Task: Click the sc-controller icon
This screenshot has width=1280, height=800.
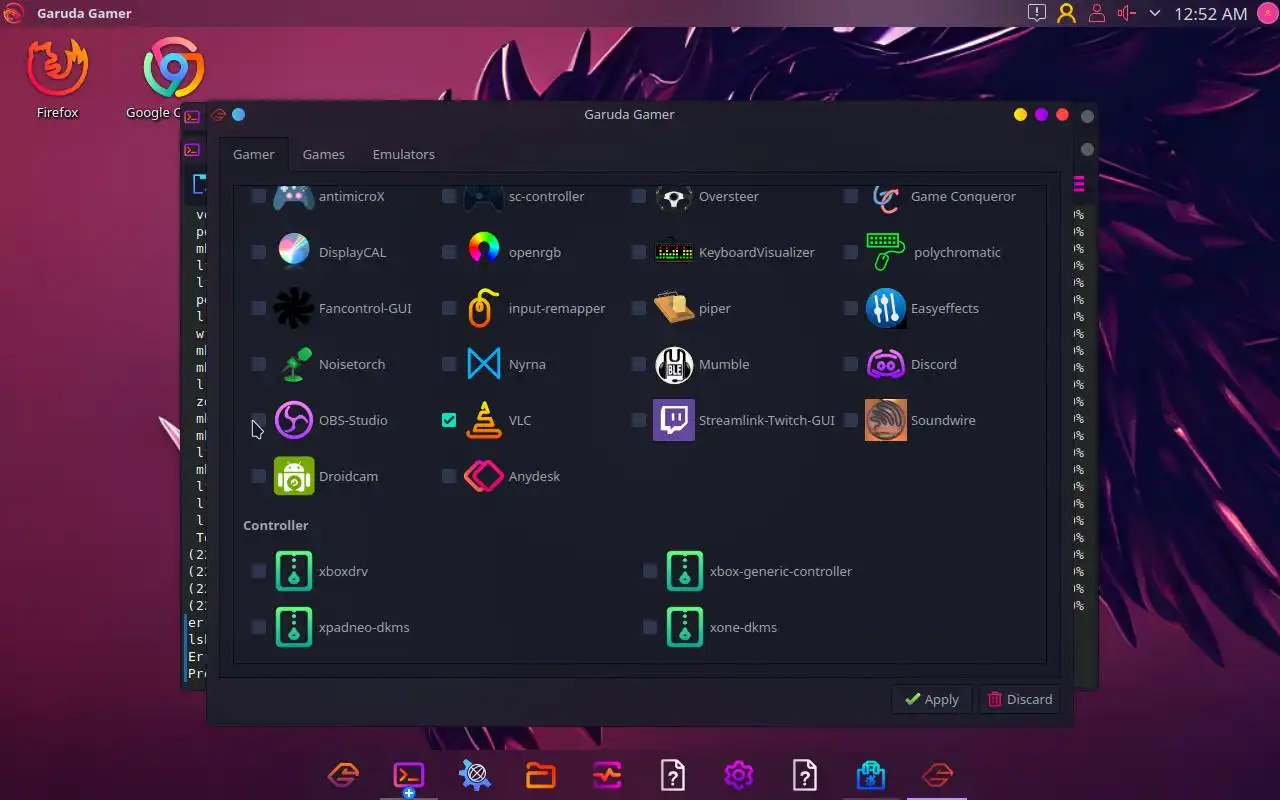Action: coord(484,197)
